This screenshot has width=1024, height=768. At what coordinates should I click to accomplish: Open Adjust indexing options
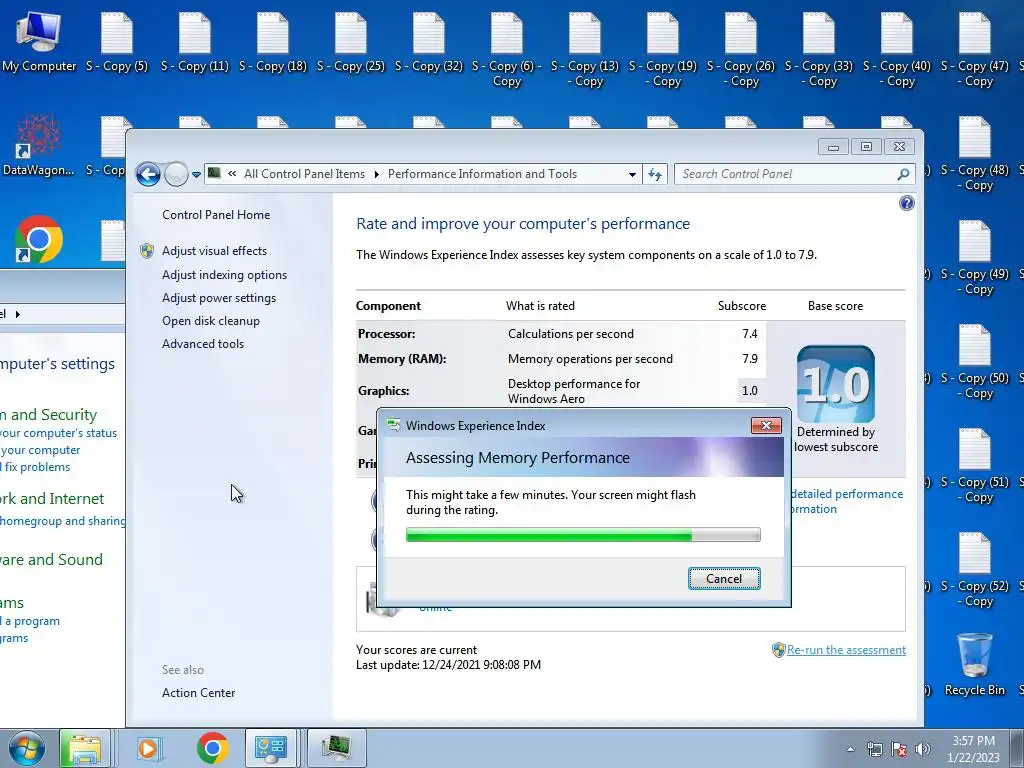click(x=225, y=275)
